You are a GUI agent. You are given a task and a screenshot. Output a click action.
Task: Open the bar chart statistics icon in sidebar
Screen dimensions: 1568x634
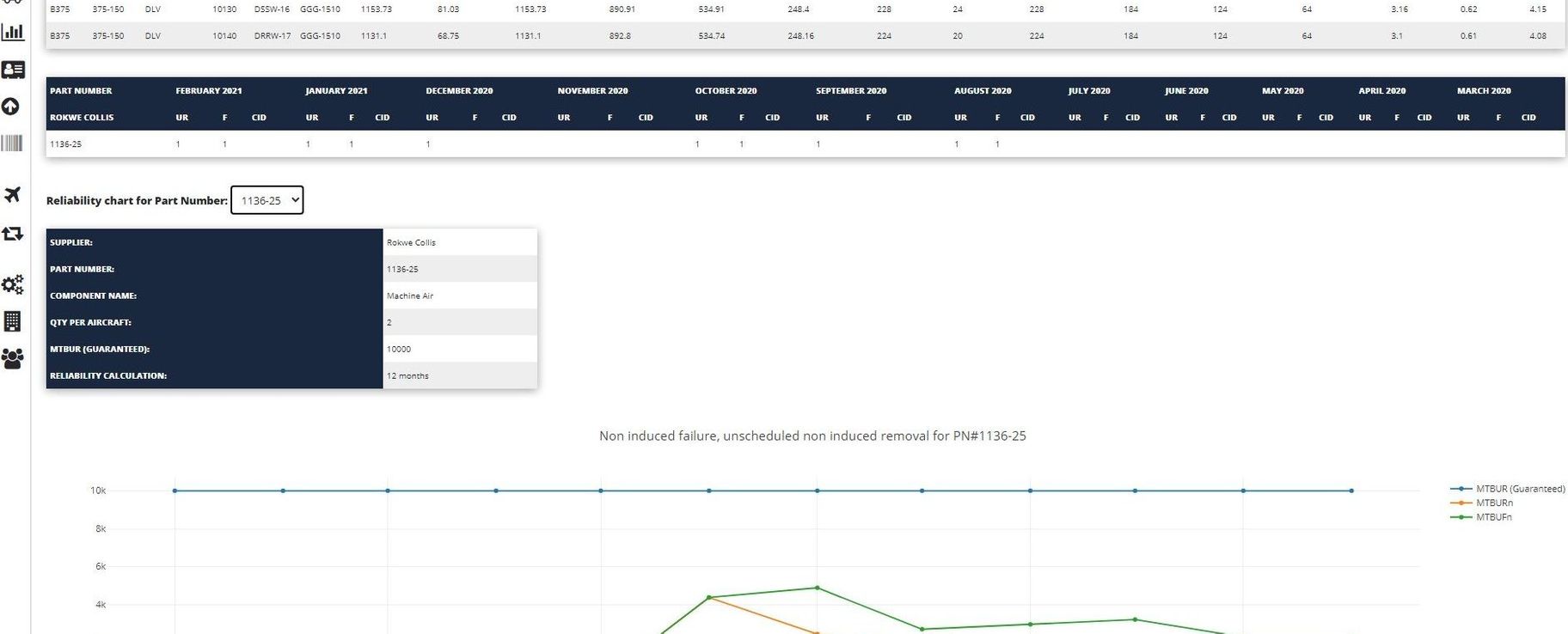point(12,33)
